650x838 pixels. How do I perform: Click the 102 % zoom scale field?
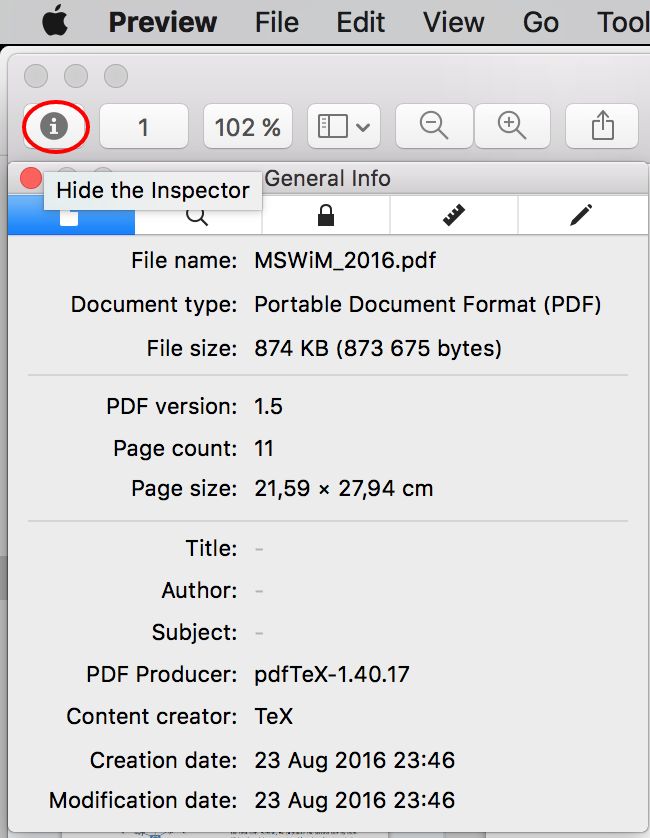(x=247, y=127)
